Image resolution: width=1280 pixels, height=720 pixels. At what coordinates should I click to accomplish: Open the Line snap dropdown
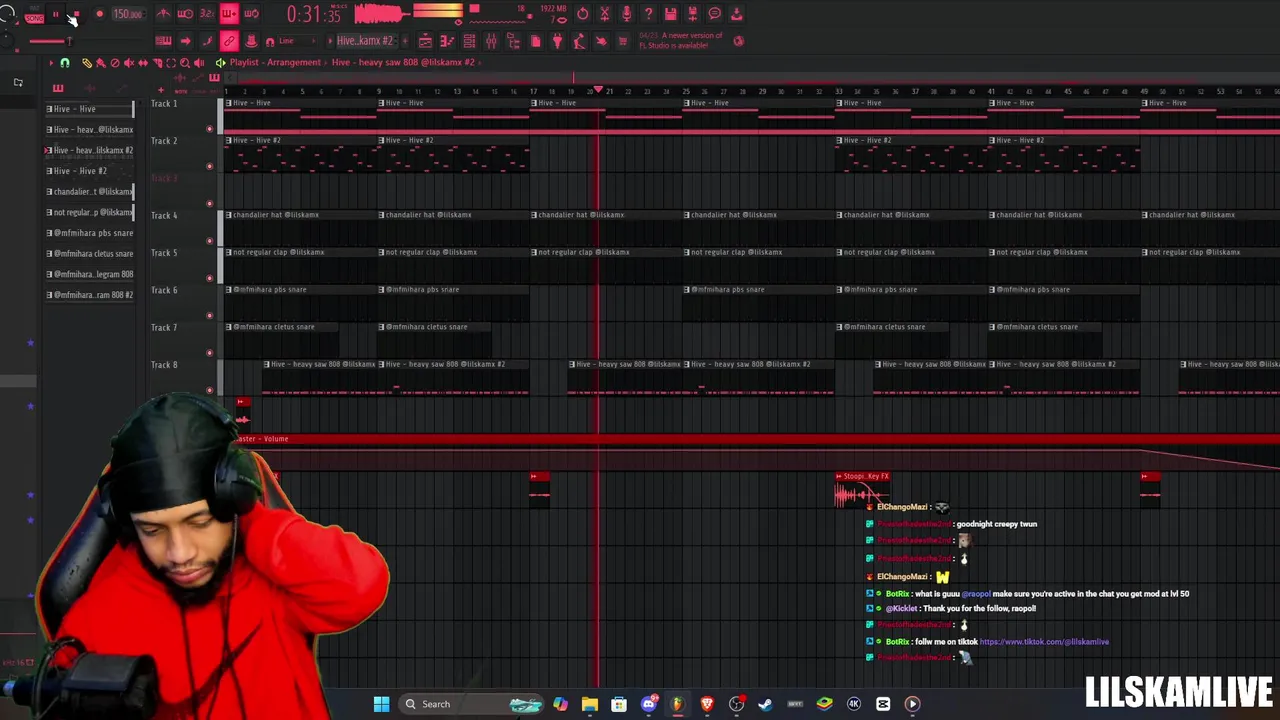298,41
